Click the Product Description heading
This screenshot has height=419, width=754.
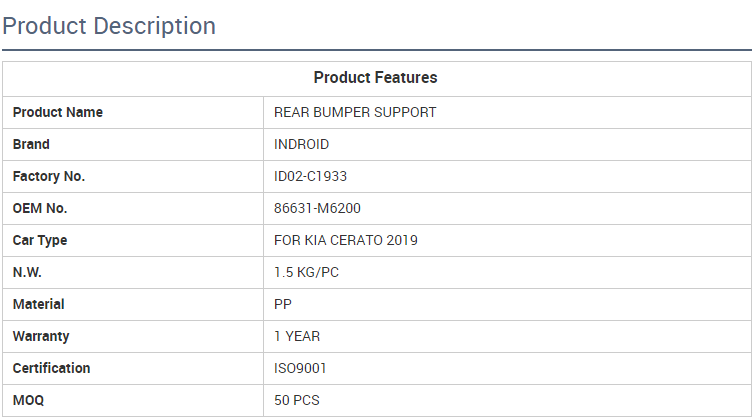coord(109,26)
